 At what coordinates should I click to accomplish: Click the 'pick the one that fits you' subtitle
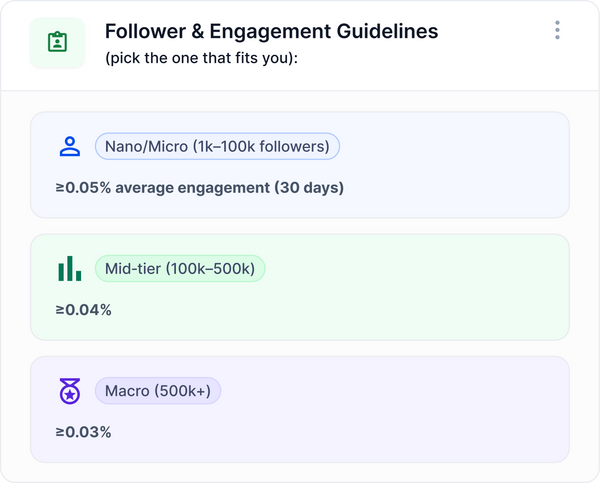tap(201, 58)
